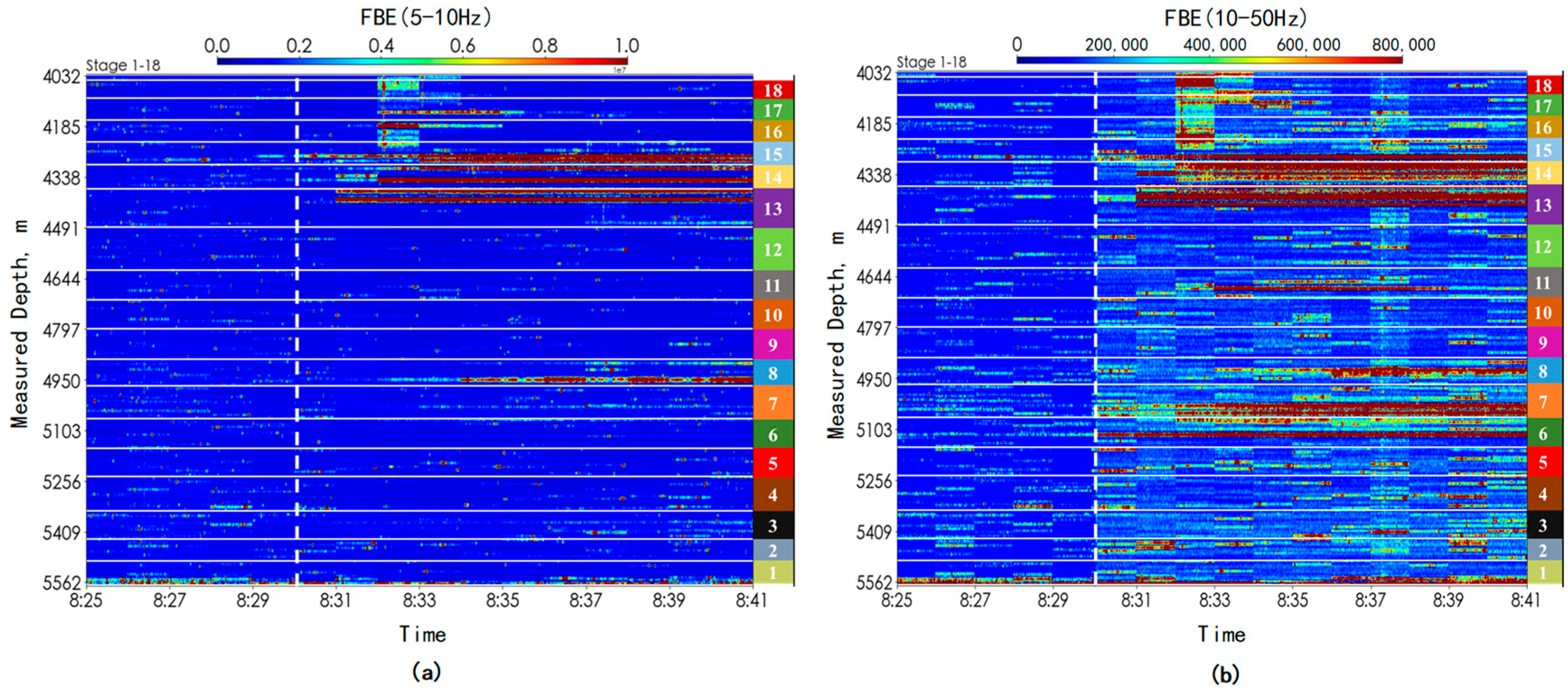
Task: Click the 'FBE (10-50Hz)' title text
Action: [x=1236, y=18]
